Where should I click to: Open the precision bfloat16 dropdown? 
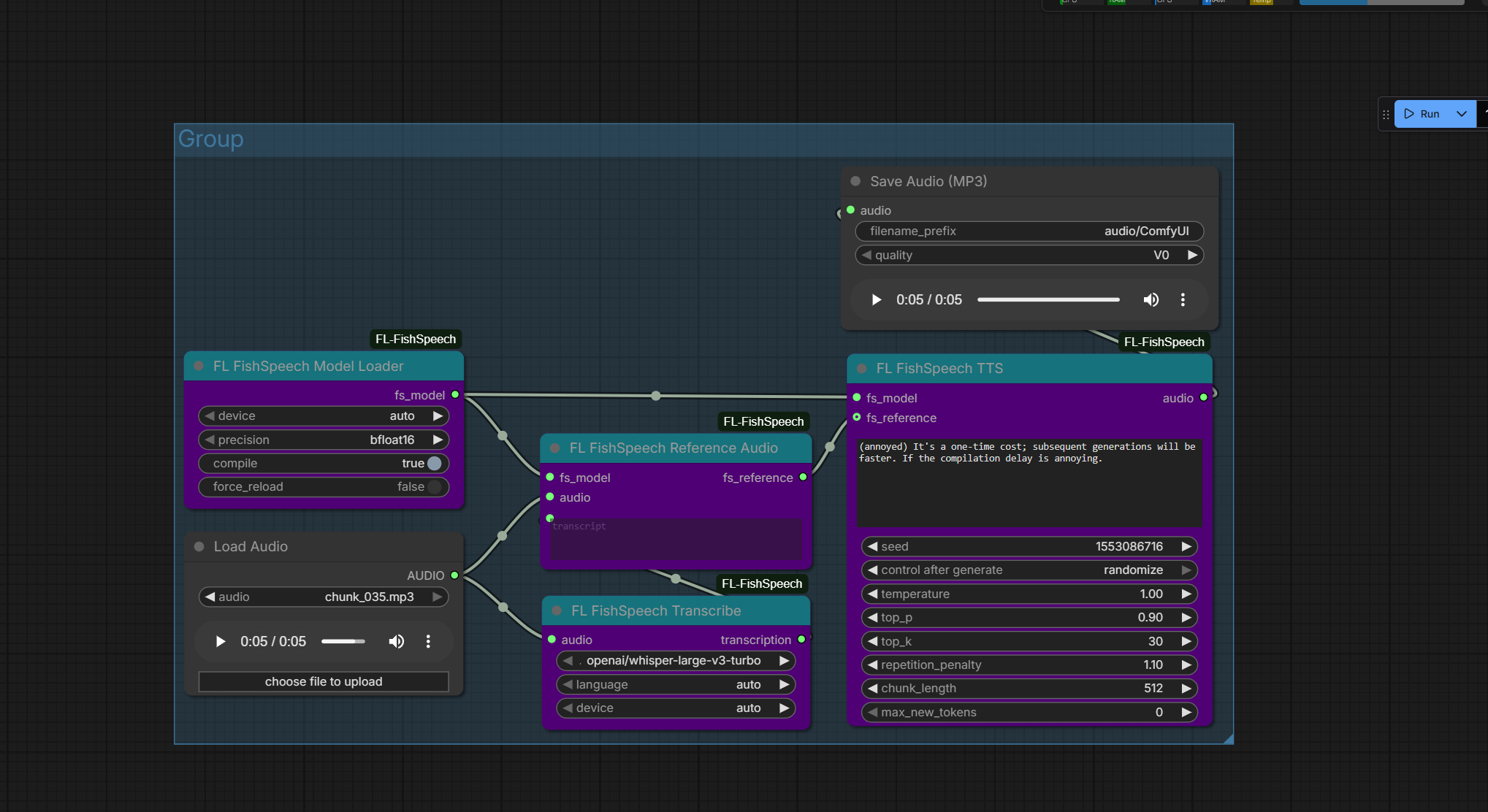[324, 440]
